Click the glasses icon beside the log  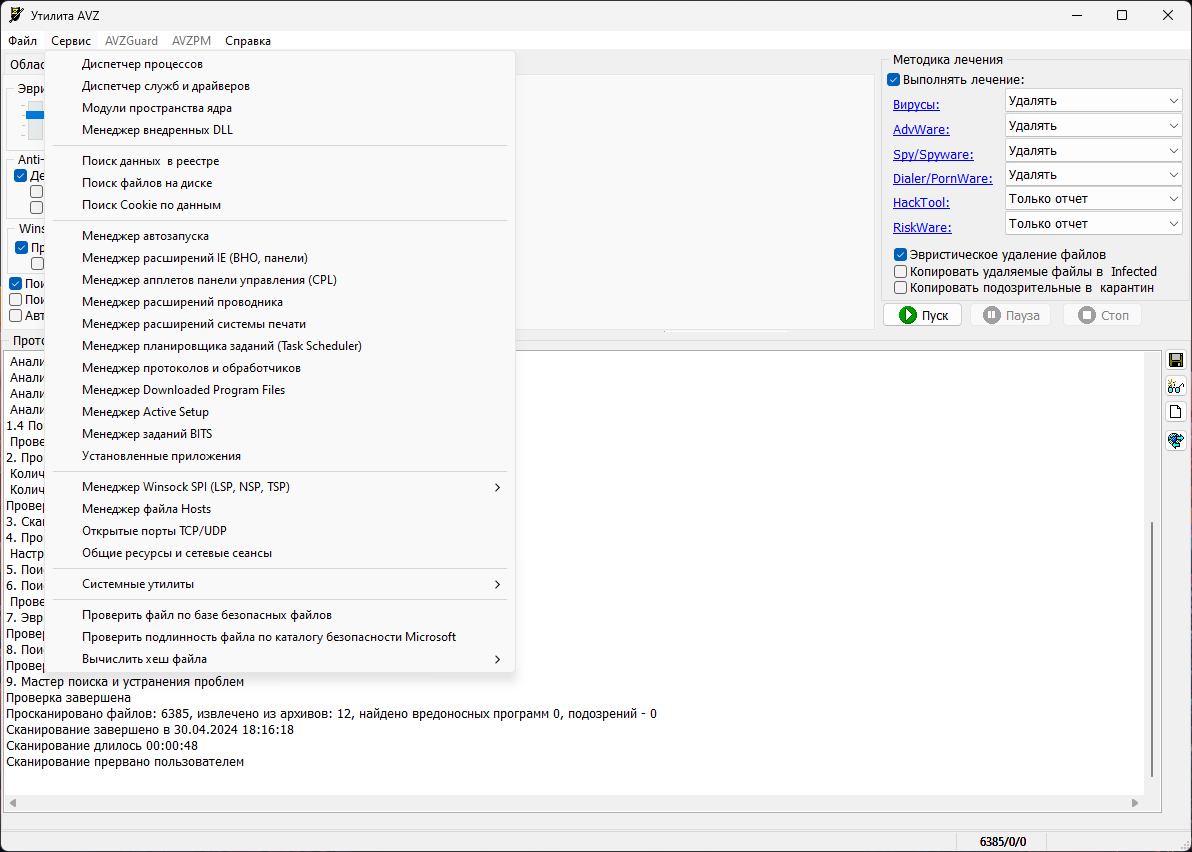(1175, 387)
